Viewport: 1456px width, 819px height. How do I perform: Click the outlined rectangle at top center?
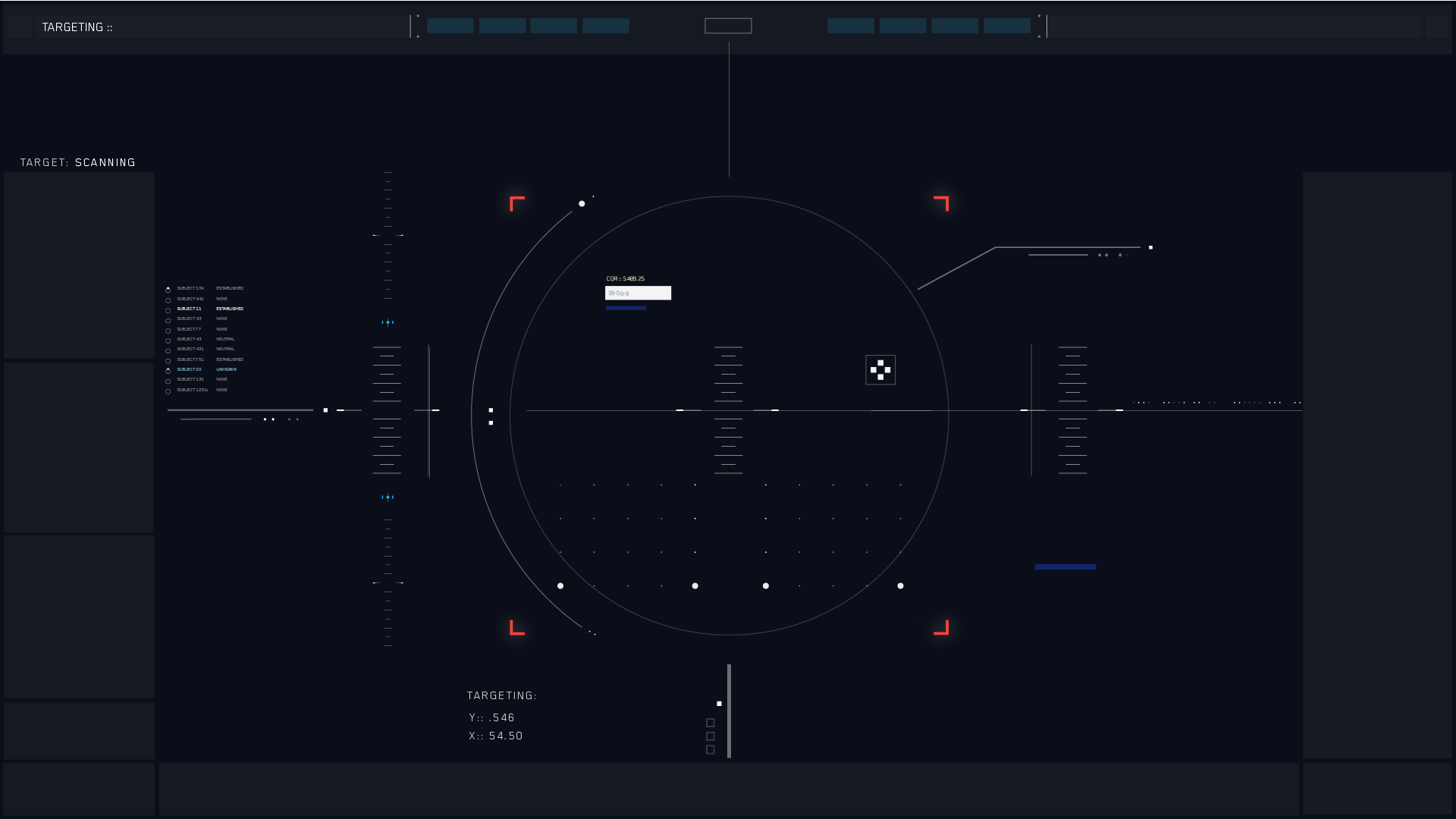728,26
